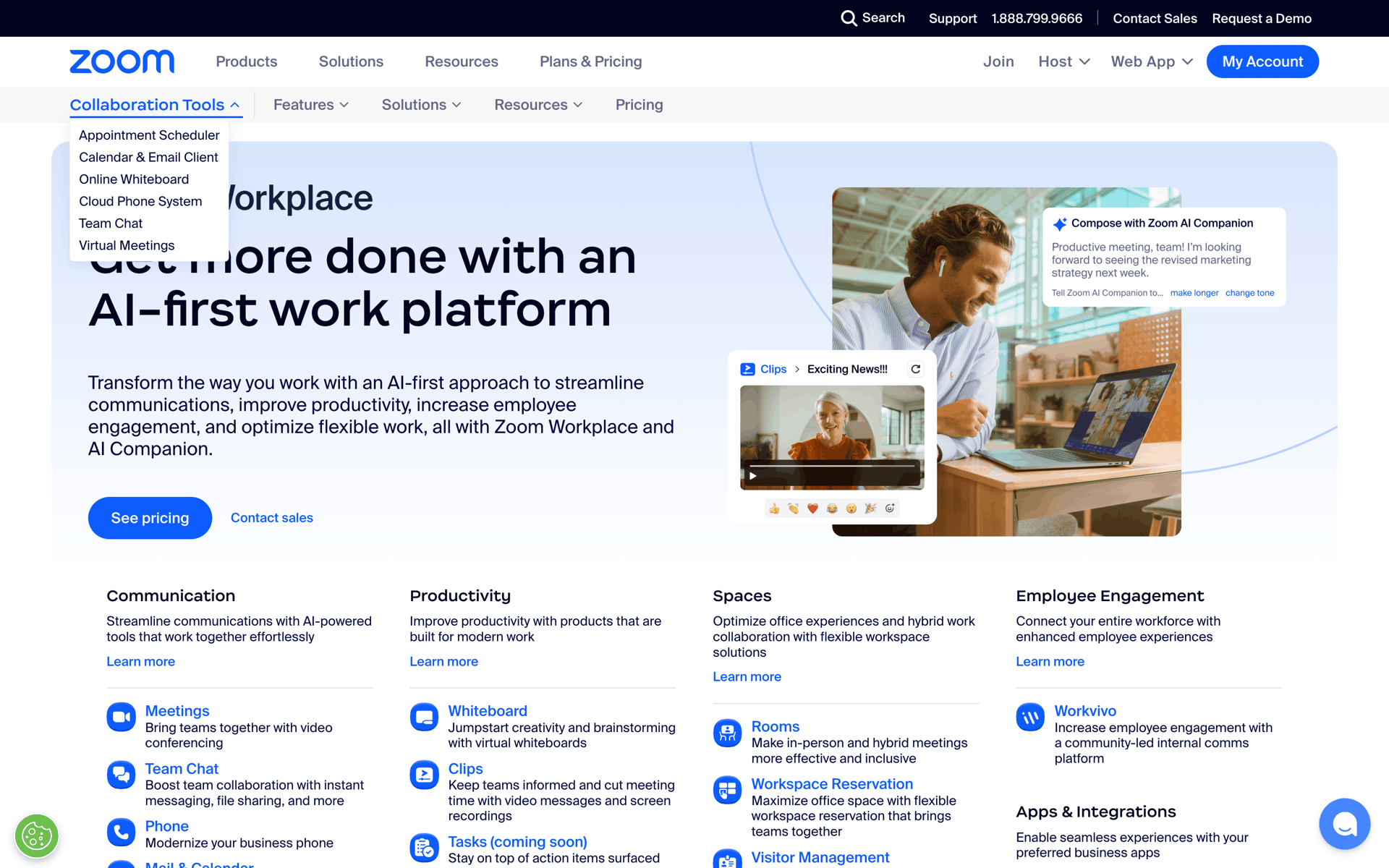Click Contact Sales in the top bar
This screenshot has height=868, width=1389.
pos(1155,19)
